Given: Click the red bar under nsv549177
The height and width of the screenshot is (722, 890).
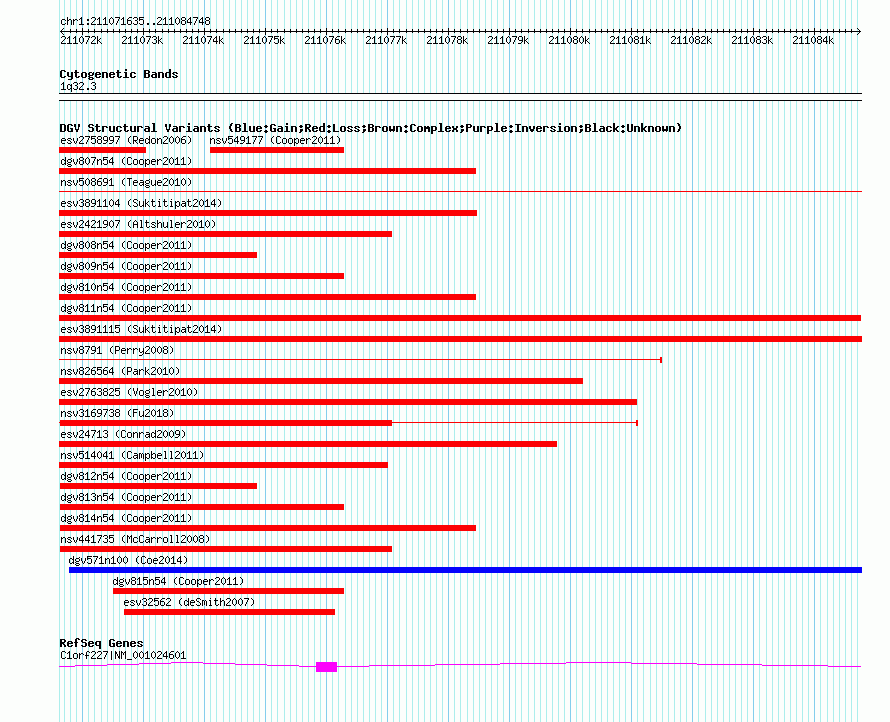Looking at the screenshot, I should coord(277,150).
